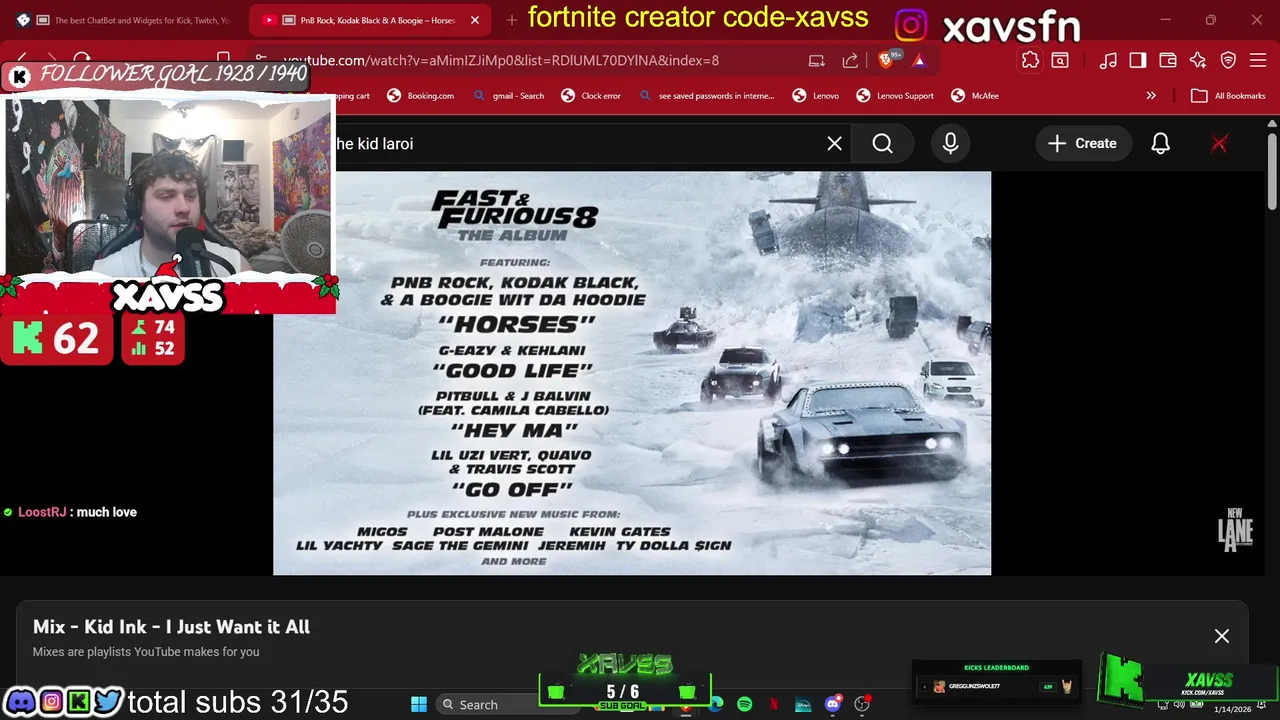The height and width of the screenshot is (720, 1280).
Task: Click the share page icon in address bar
Action: pos(850,60)
